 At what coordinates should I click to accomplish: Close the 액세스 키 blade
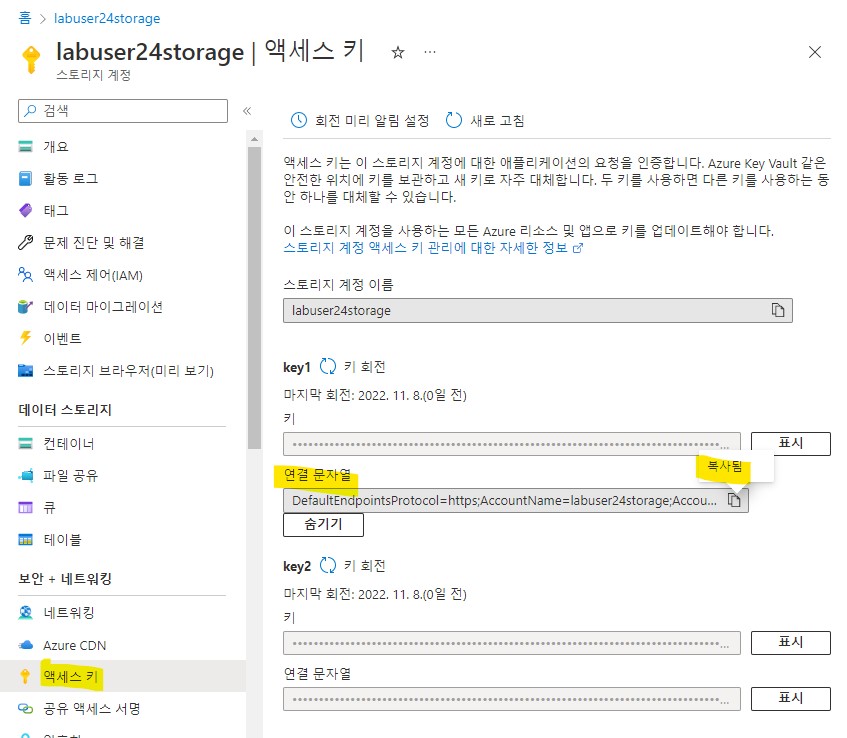tap(815, 52)
